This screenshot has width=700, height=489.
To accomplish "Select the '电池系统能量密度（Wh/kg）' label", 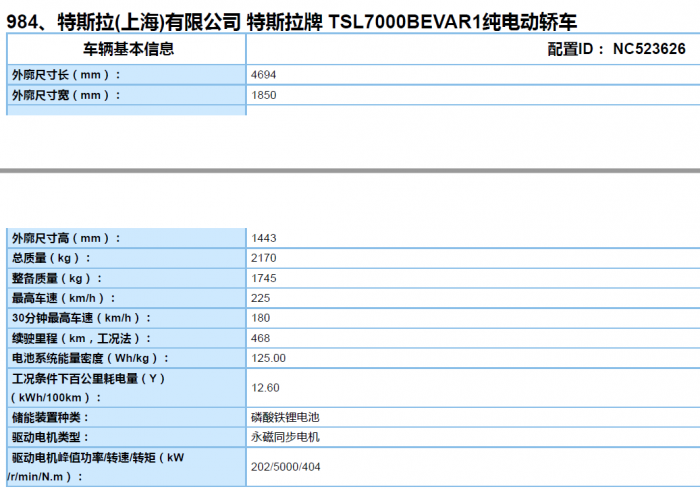I will pos(91,358).
